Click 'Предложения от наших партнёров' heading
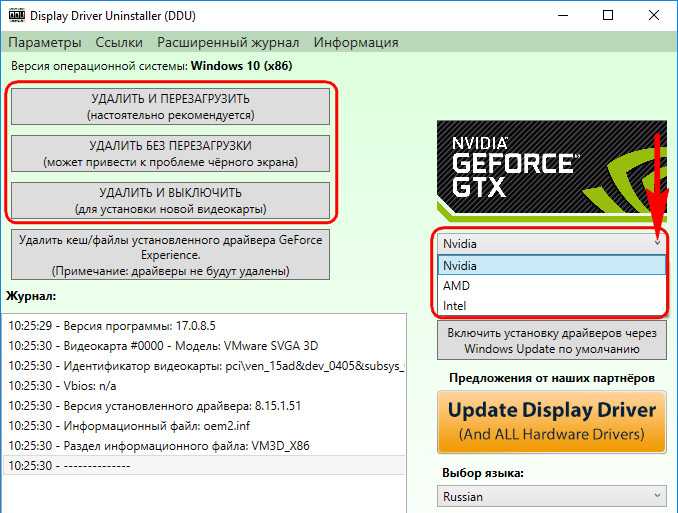The image size is (678, 513). click(552, 378)
